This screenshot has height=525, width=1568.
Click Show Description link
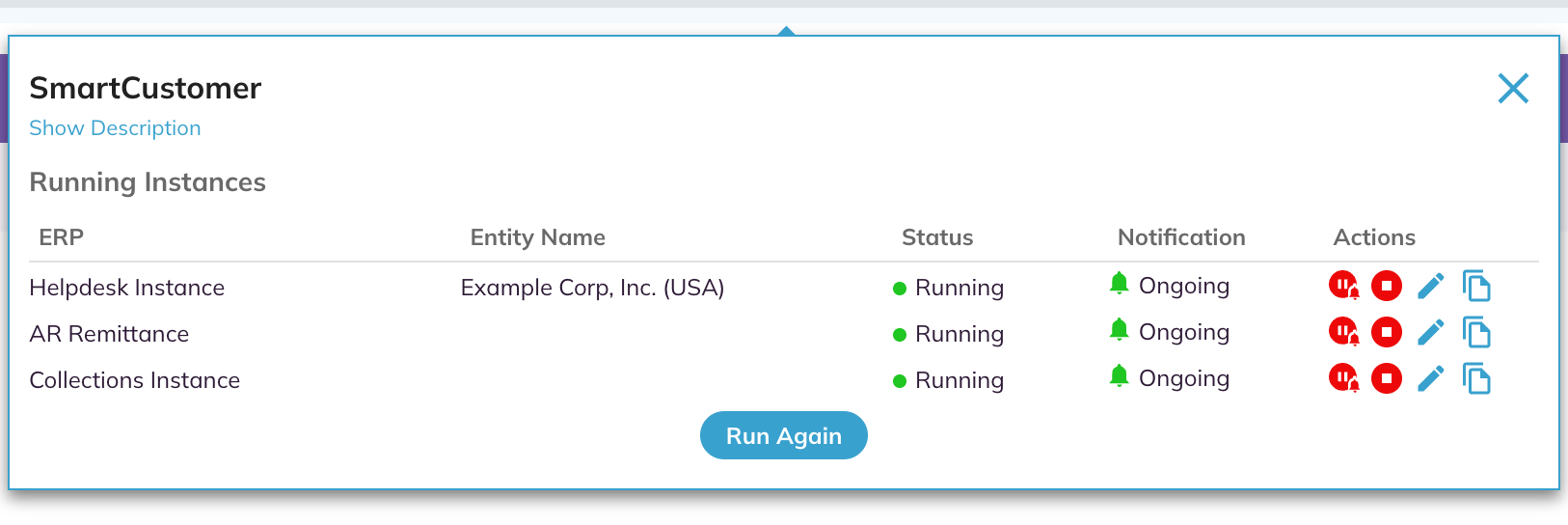pos(115,128)
